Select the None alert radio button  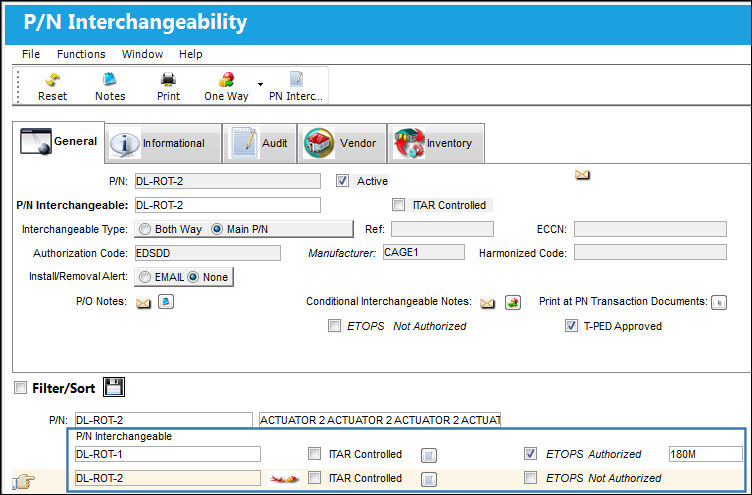coord(193,277)
